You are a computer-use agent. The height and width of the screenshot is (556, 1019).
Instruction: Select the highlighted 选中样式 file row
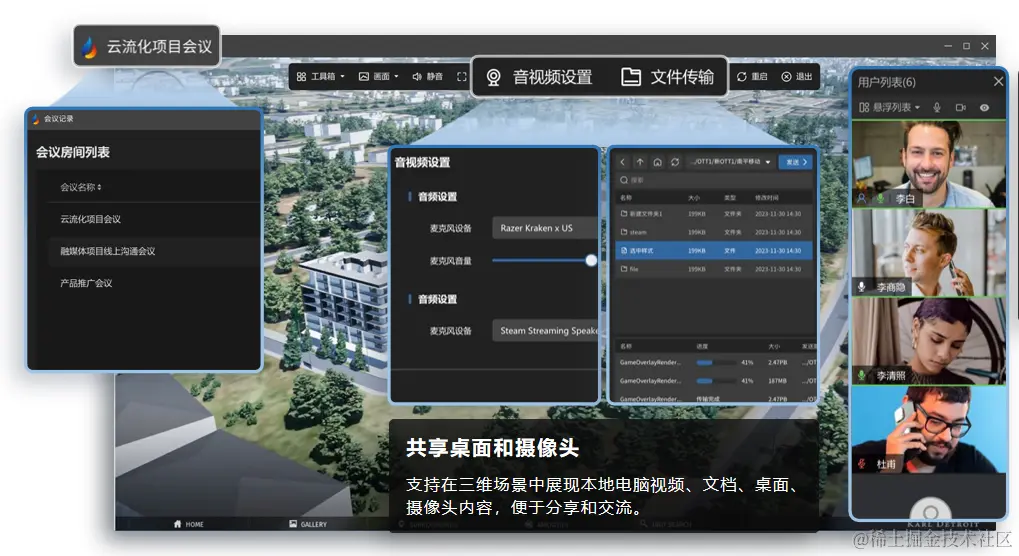[714, 250]
